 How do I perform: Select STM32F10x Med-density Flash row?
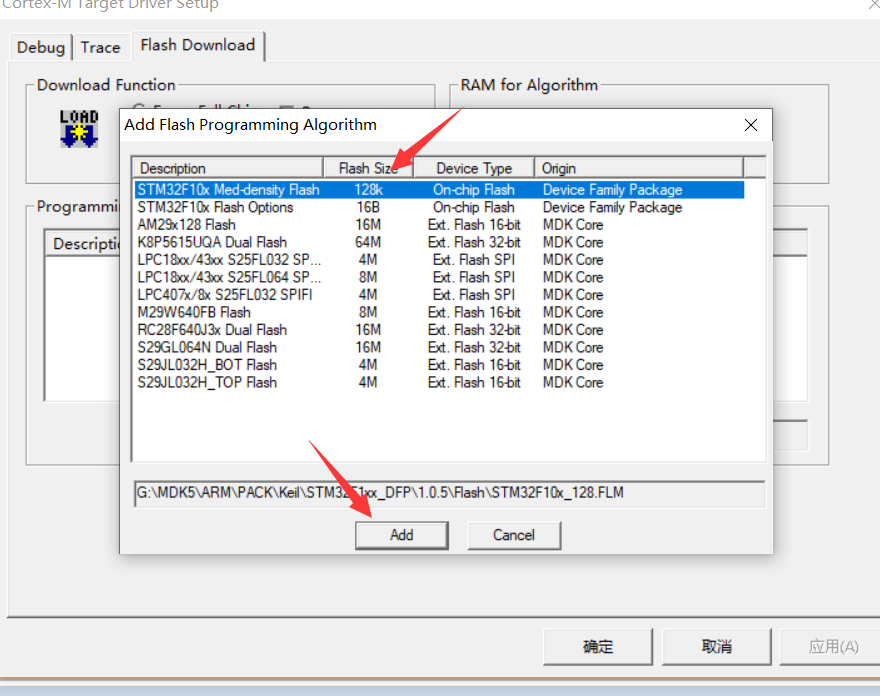click(x=439, y=190)
